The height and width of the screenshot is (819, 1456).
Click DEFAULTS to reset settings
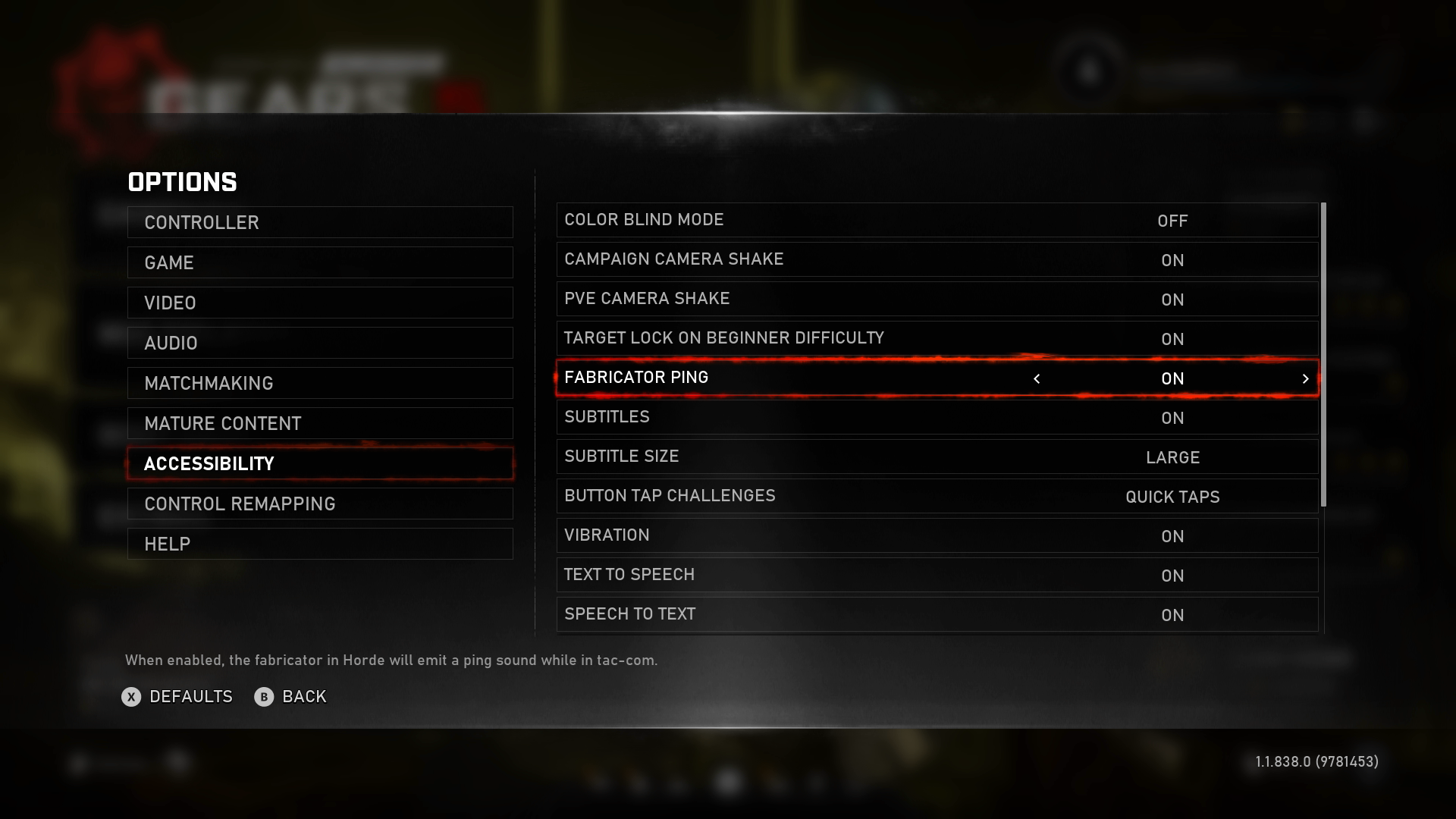click(x=190, y=696)
